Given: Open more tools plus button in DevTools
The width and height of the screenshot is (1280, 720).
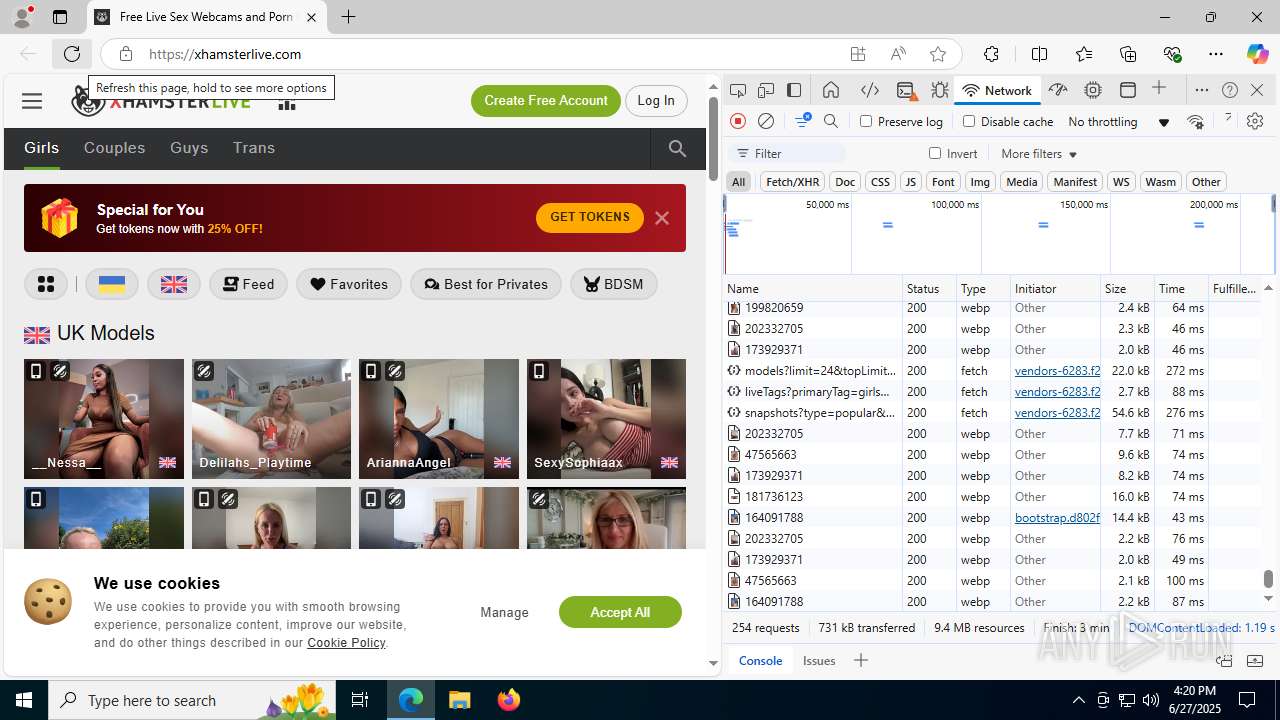Looking at the screenshot, I should click(x=1159, y=89).
